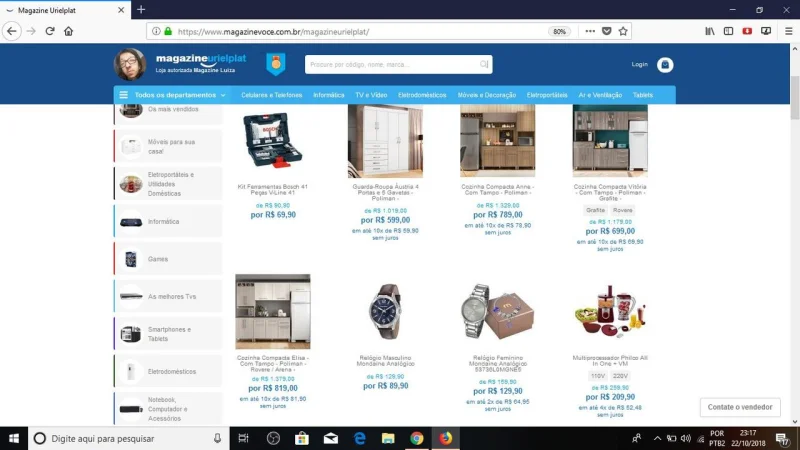Go back with the browser back arrow

(x=12, y=31)
